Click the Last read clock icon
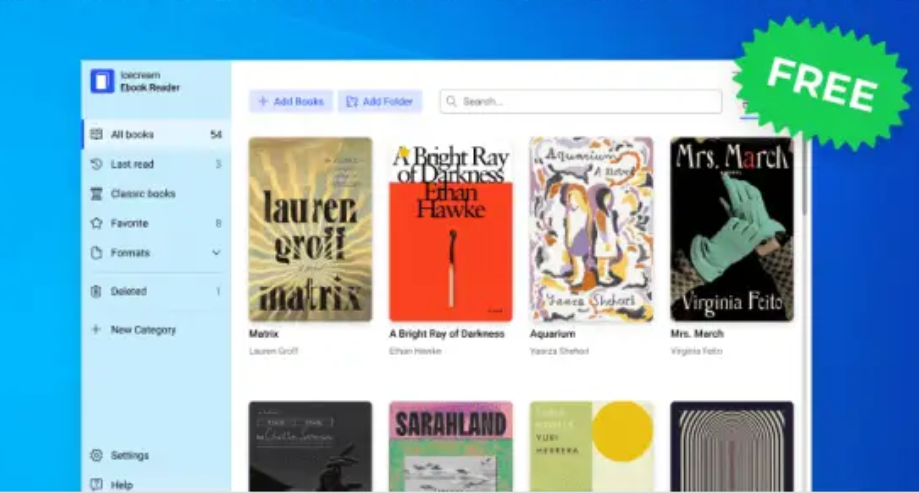This screenshot has width=919, height=493. point(97,164)
